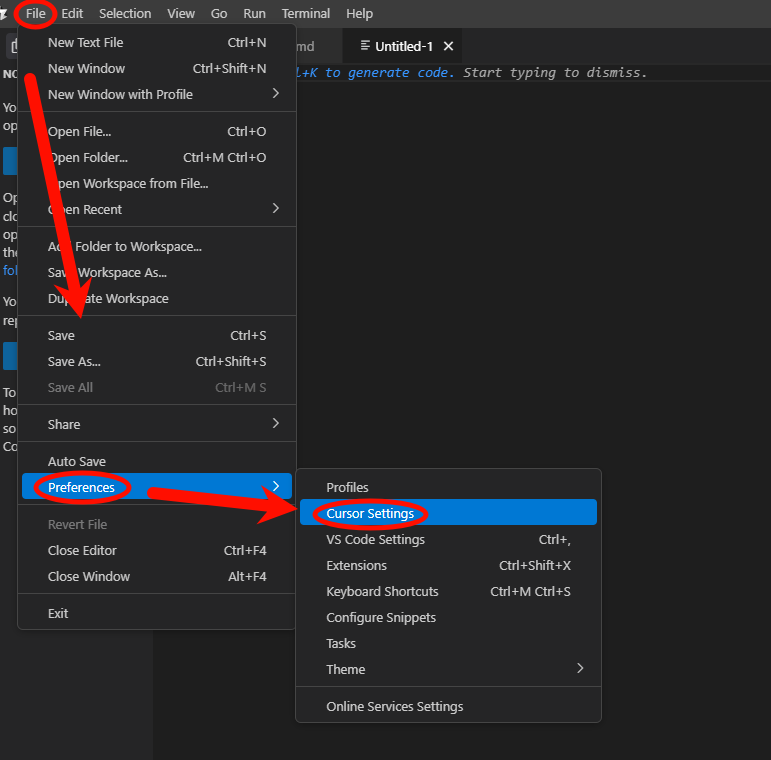Expand the New Window with Profile submenu arrow
Screen dimensions: 771x760
276,94
